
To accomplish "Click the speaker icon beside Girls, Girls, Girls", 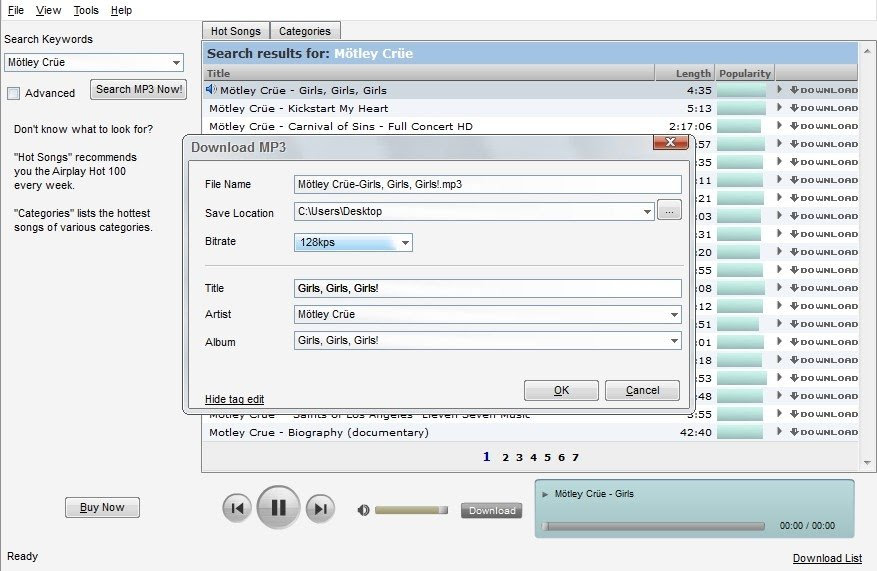I will coord(211,89).
